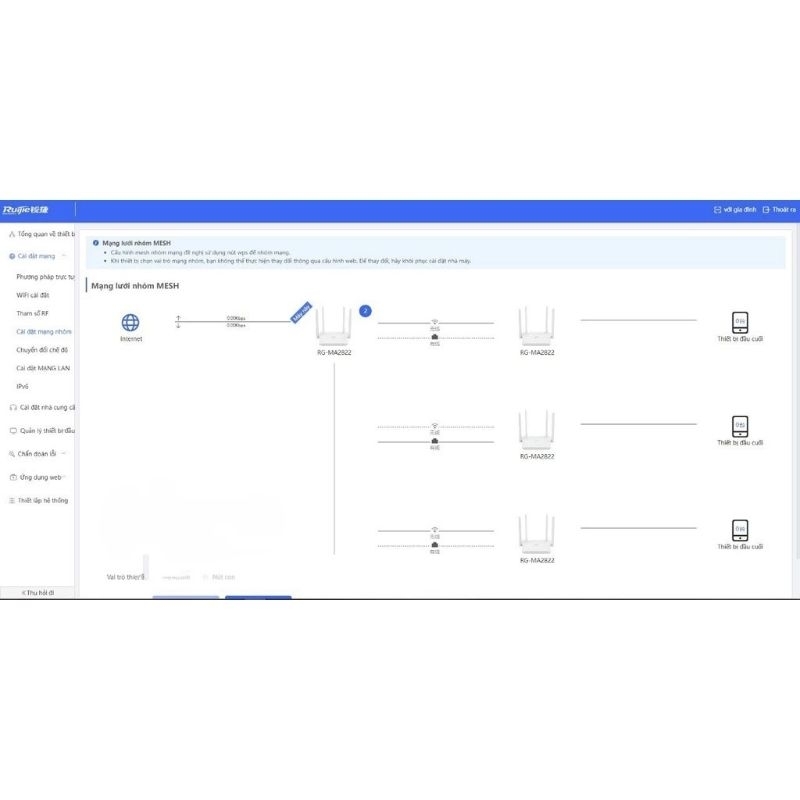The width and height of the screenshot is (800, 800).
Task: Click the blue info icon in MESH notice
Action: (96, 243)
